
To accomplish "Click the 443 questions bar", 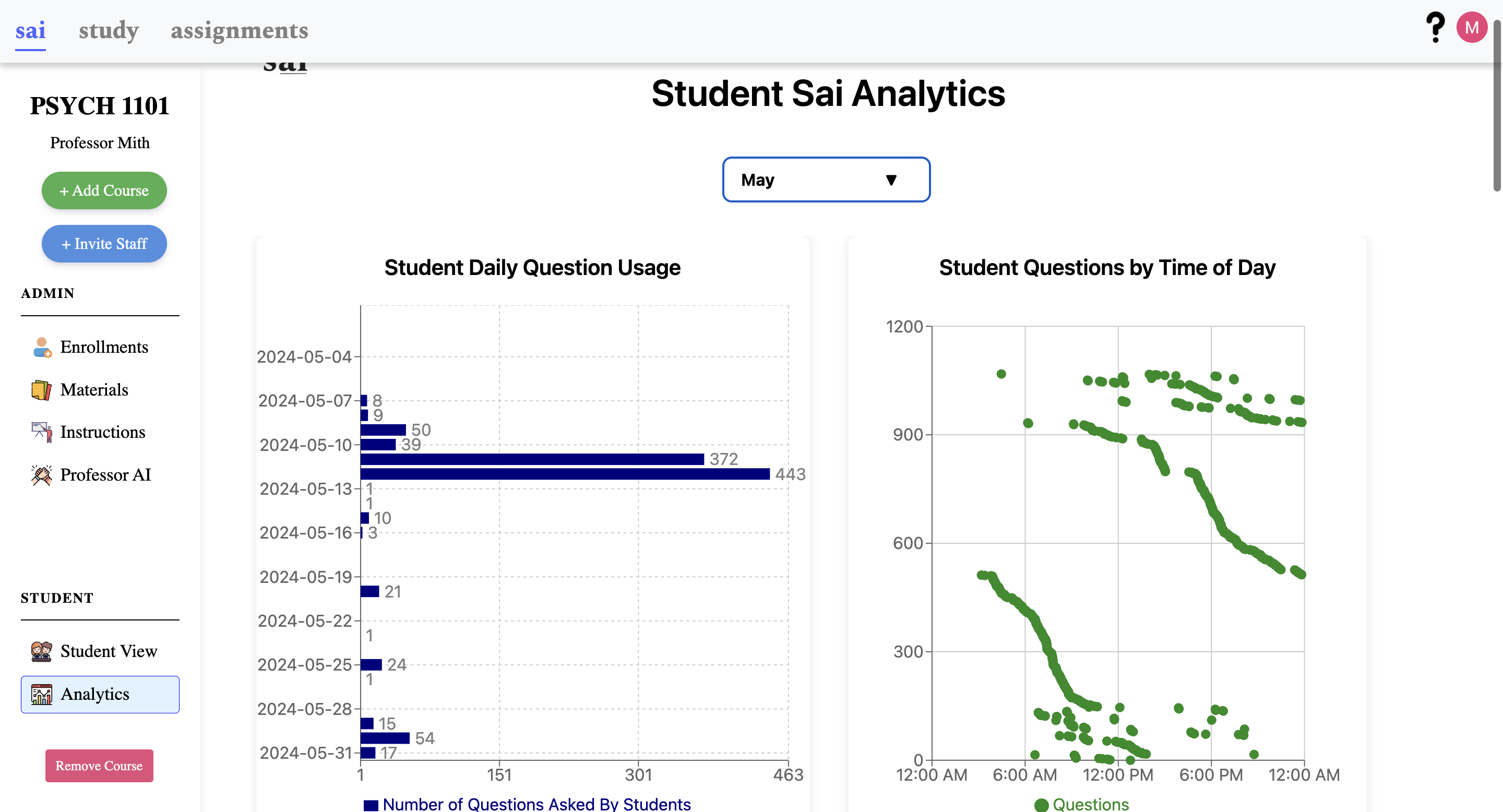I will click(x=565, y=474).
